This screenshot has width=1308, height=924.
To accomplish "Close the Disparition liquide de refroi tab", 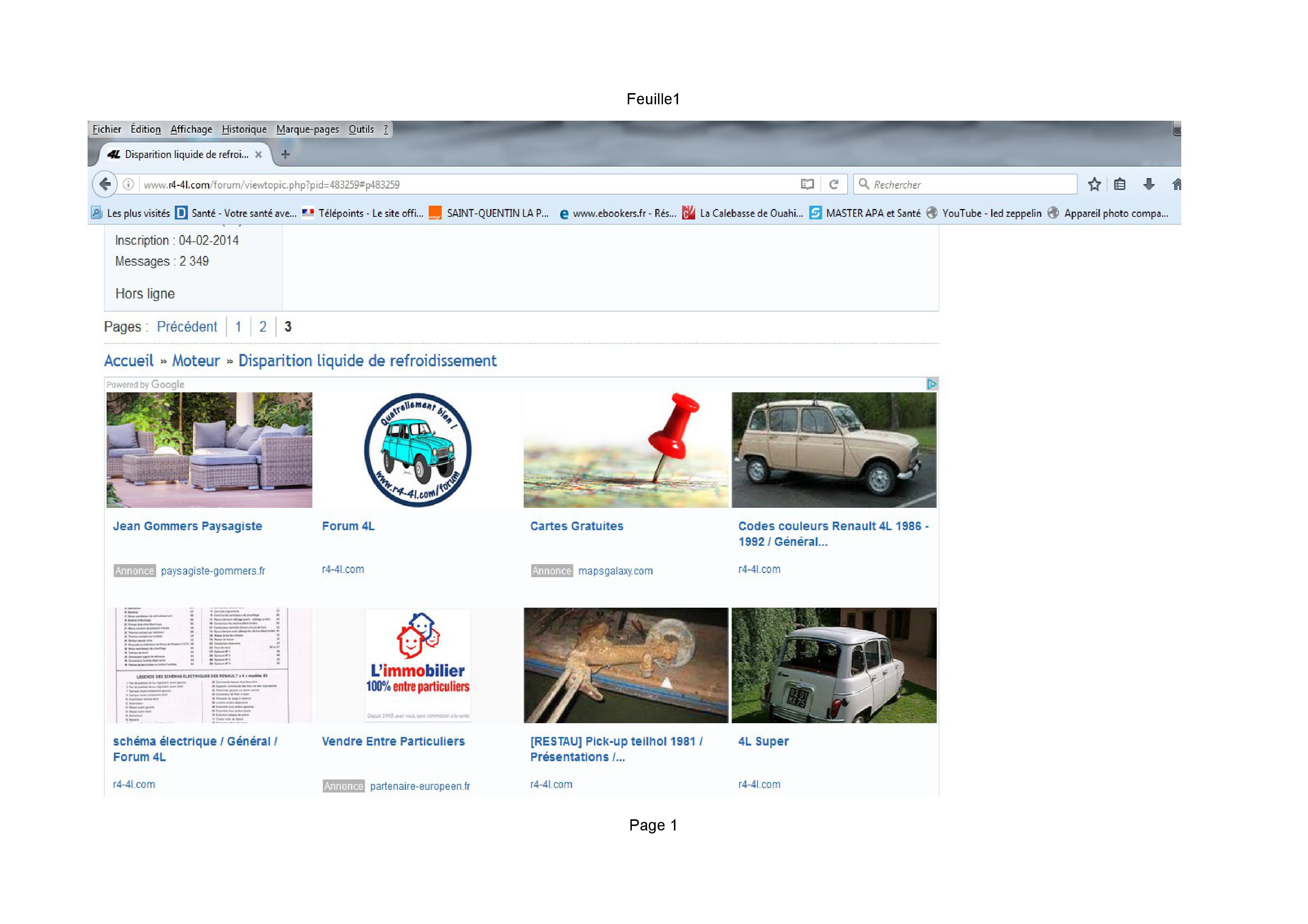I will click(x=259, y=154).
